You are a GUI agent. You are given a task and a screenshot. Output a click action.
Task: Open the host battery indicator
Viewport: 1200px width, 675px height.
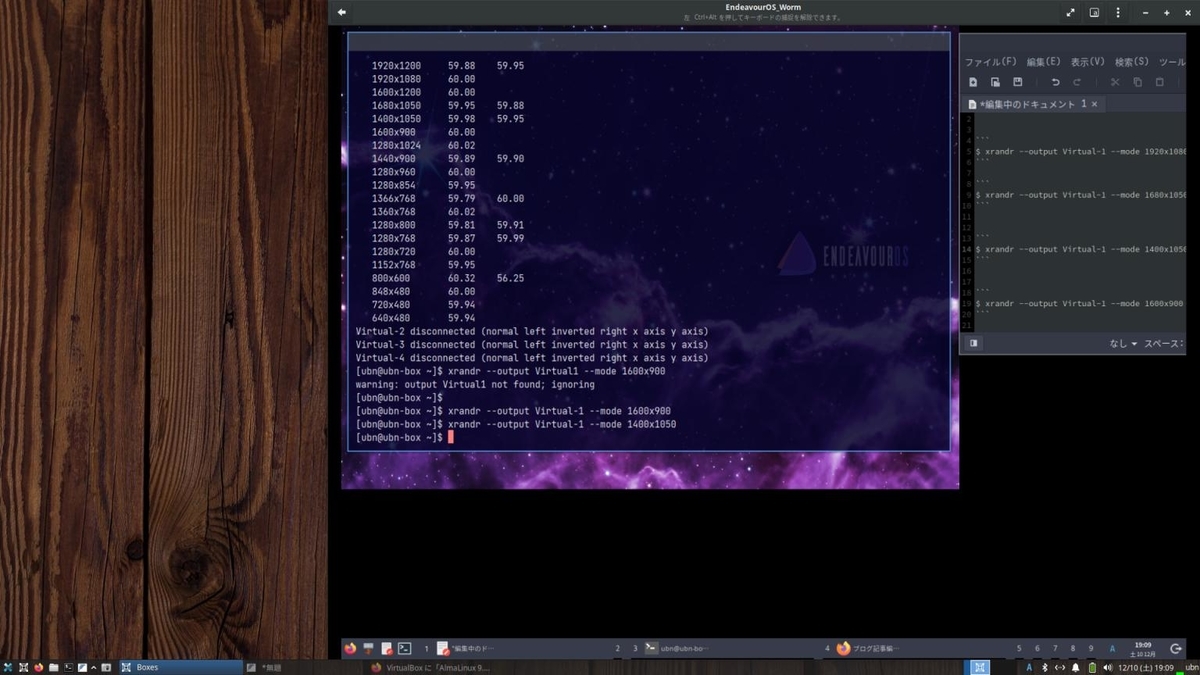[1092, 667]
